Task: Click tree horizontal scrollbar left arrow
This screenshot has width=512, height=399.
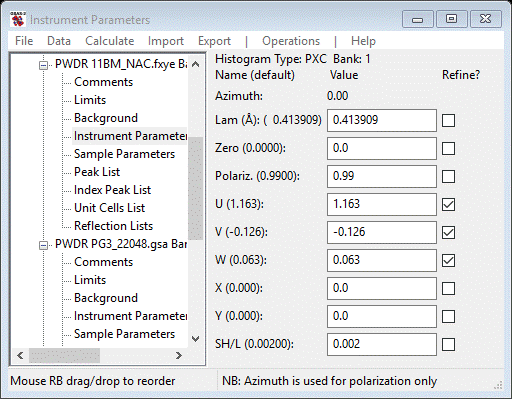Action: (20, 355)
